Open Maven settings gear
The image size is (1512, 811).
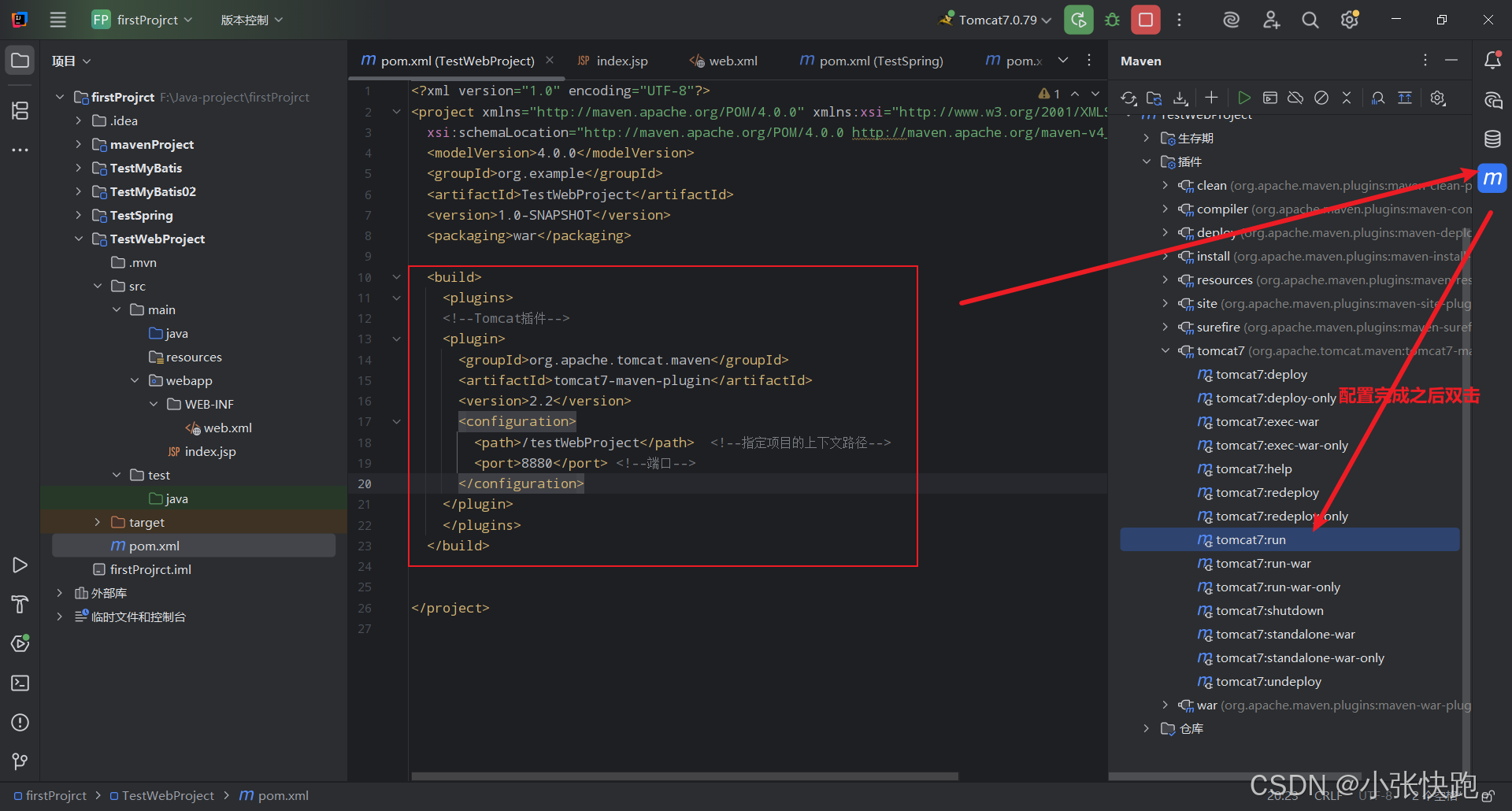click(1438, 98)
